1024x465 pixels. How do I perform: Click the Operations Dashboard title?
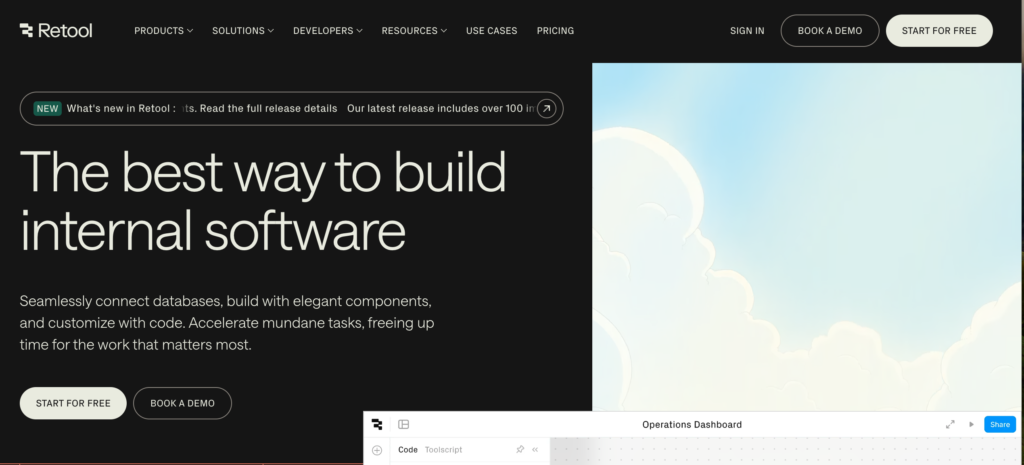(x=692, y=425)
